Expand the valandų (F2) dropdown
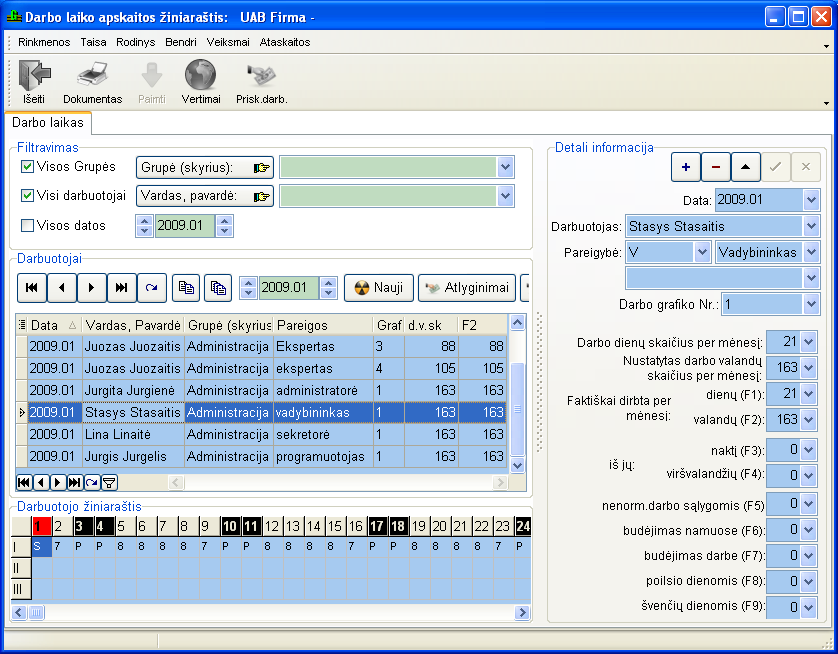Viewport: 838px width, 654px height. tap(809, 420)
